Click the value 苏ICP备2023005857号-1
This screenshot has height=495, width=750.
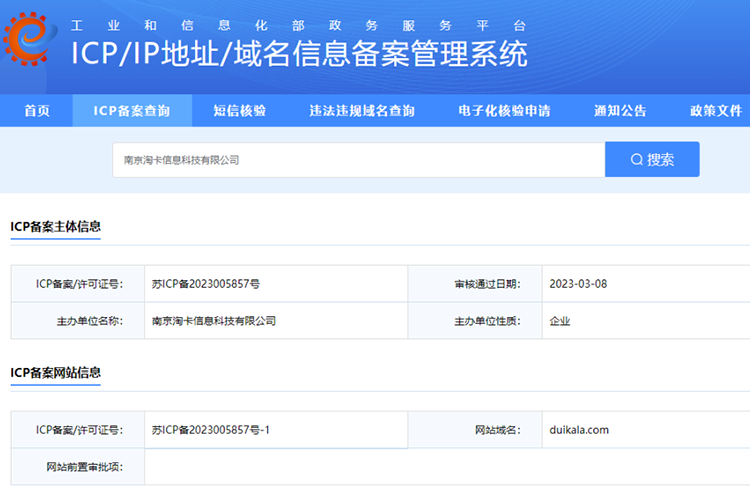click(210, 430)
